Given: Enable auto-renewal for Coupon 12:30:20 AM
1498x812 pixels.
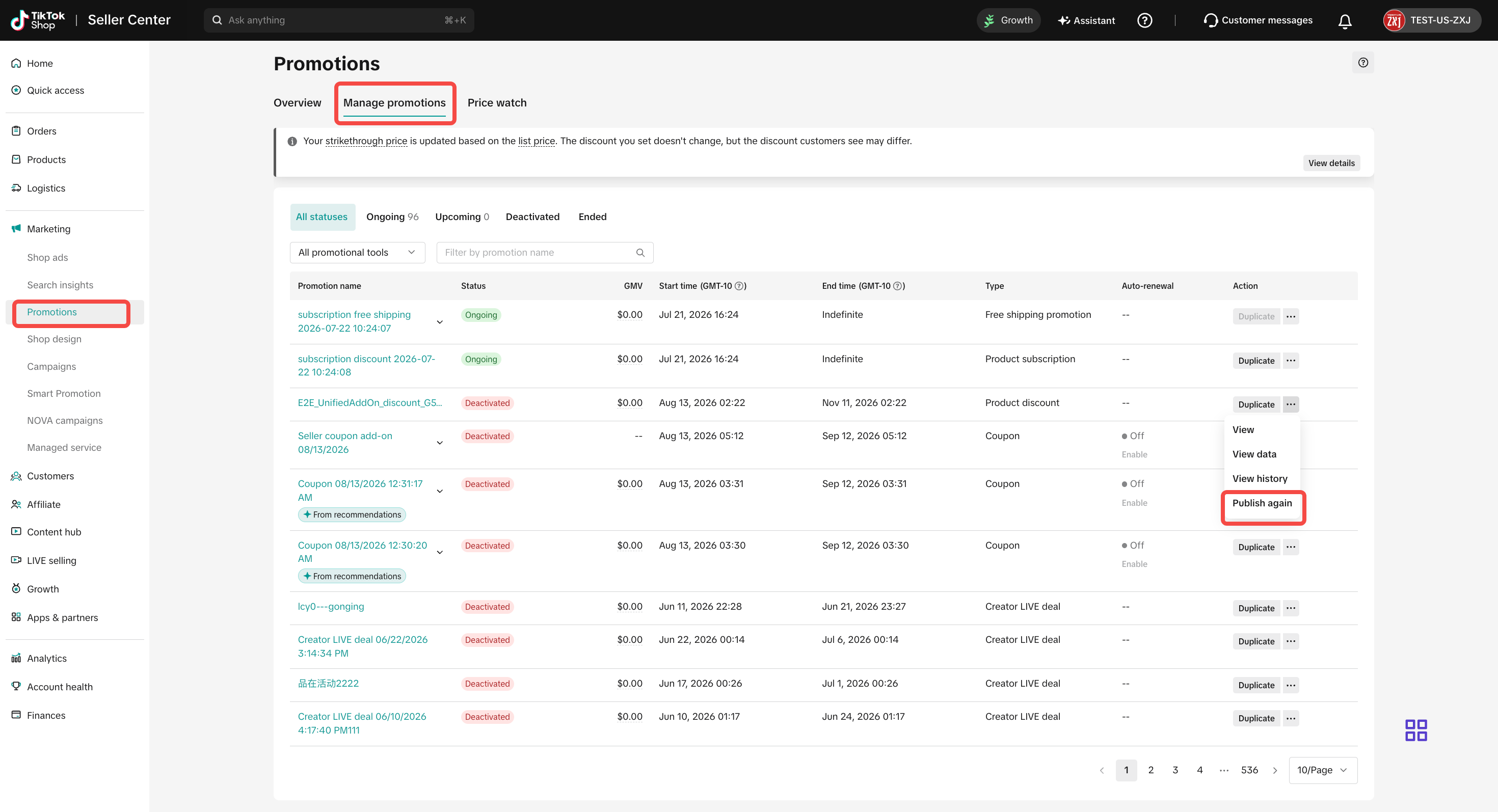Looking at the screenshot, I should [x=1134, y=564].
